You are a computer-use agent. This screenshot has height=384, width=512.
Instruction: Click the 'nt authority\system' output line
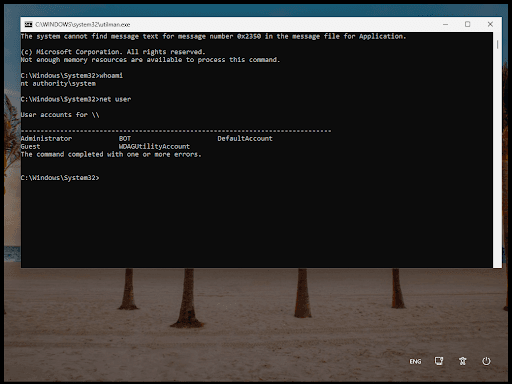(x=58, y=83)
